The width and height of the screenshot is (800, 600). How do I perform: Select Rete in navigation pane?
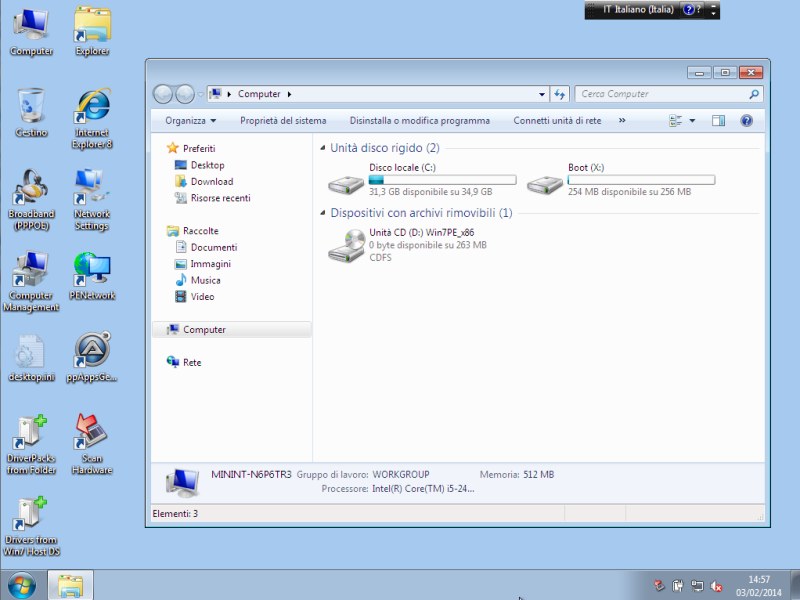(184, 362)
